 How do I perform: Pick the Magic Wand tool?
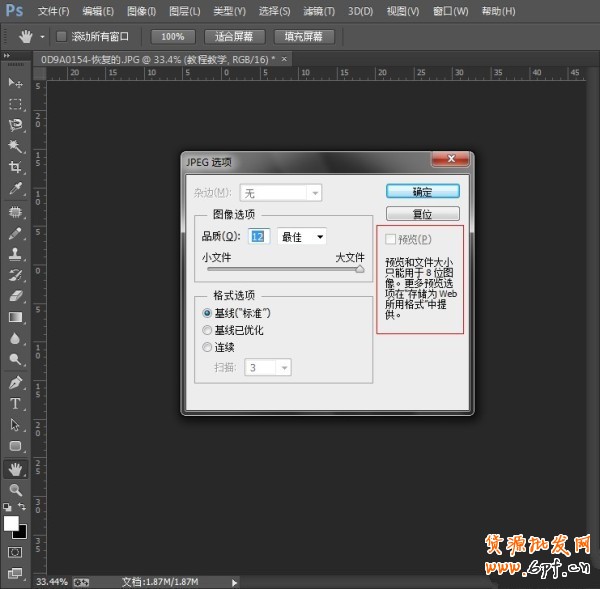[15, 146]
